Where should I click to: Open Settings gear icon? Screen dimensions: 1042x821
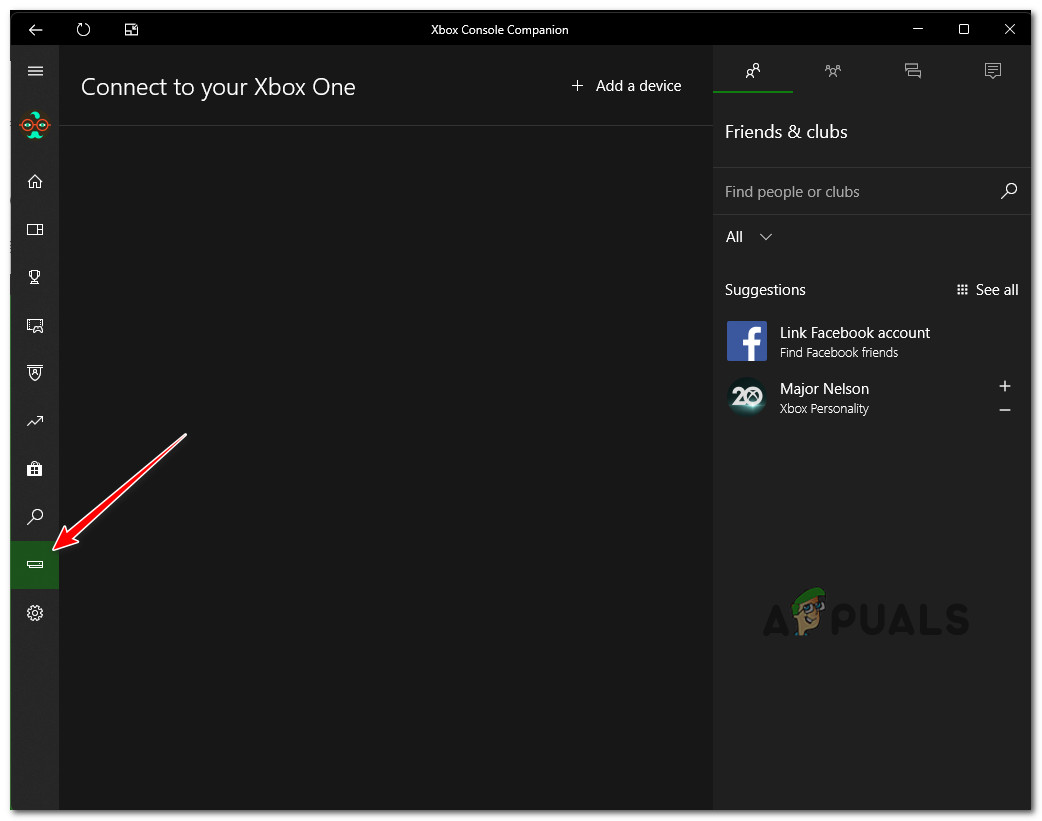pos(35,612)
